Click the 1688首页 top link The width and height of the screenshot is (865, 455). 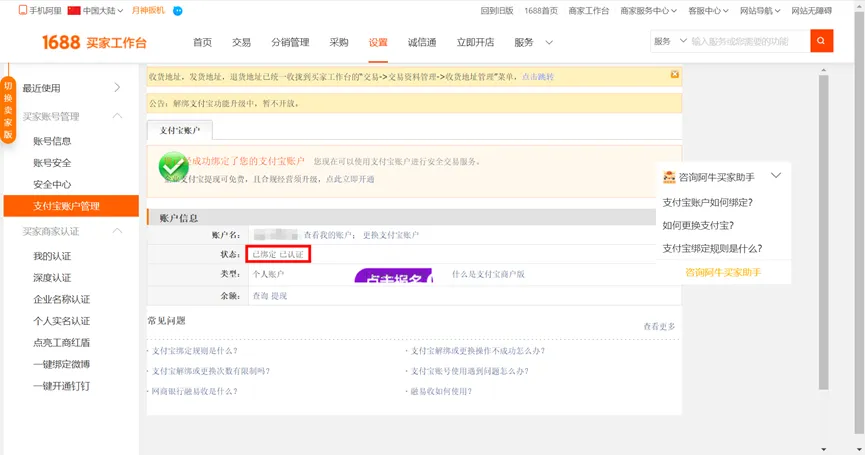tap(541, 10)
